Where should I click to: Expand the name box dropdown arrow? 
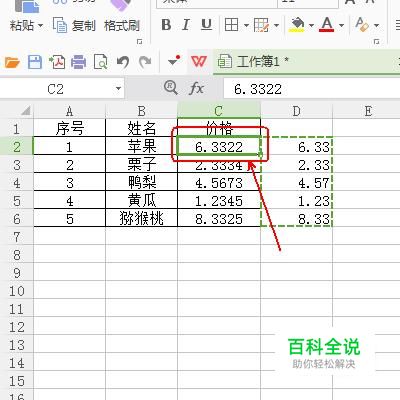(118, 89)
